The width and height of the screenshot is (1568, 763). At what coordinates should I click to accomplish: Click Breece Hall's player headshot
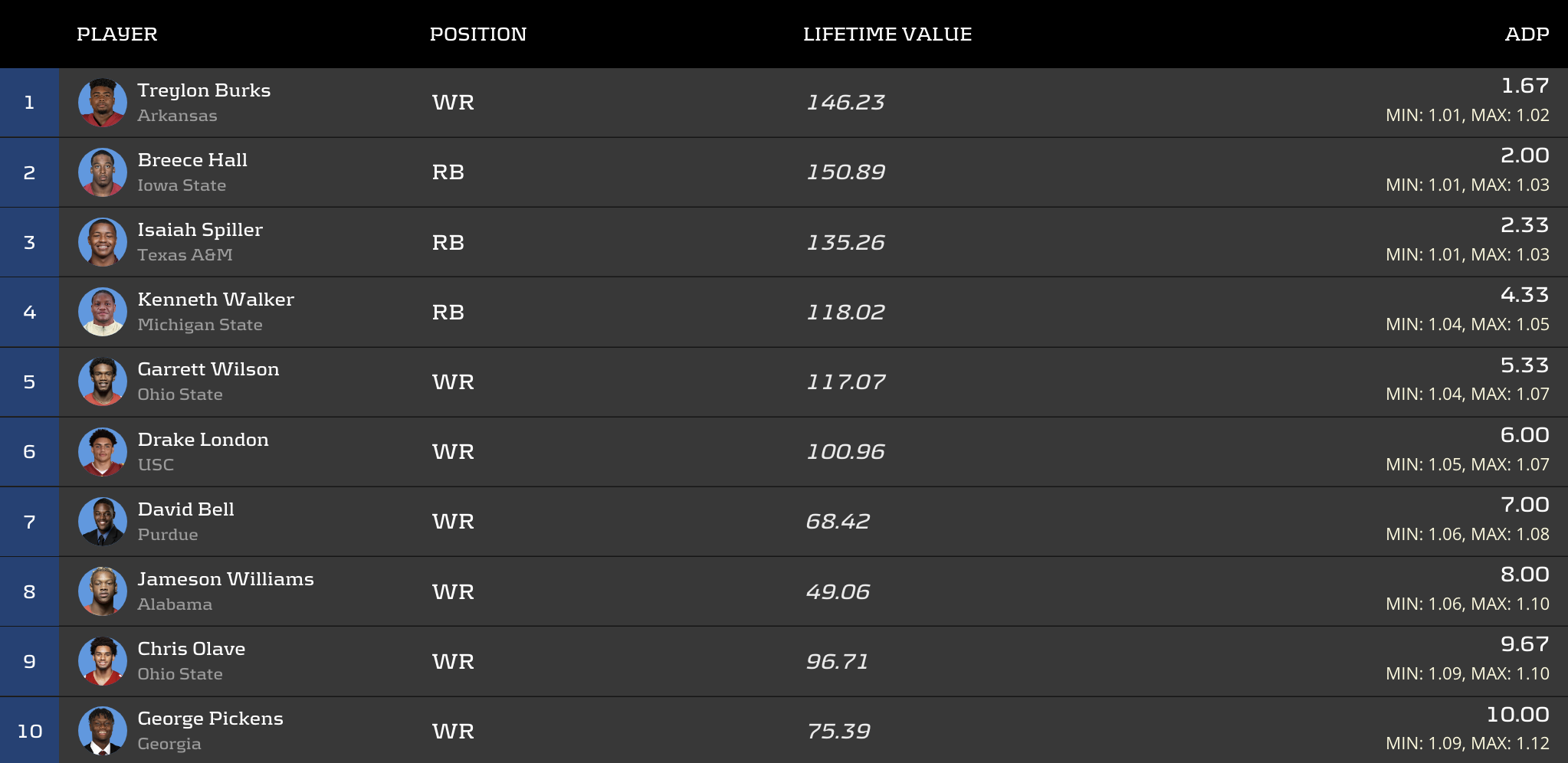pyautogui.click(x=103, y=172)
